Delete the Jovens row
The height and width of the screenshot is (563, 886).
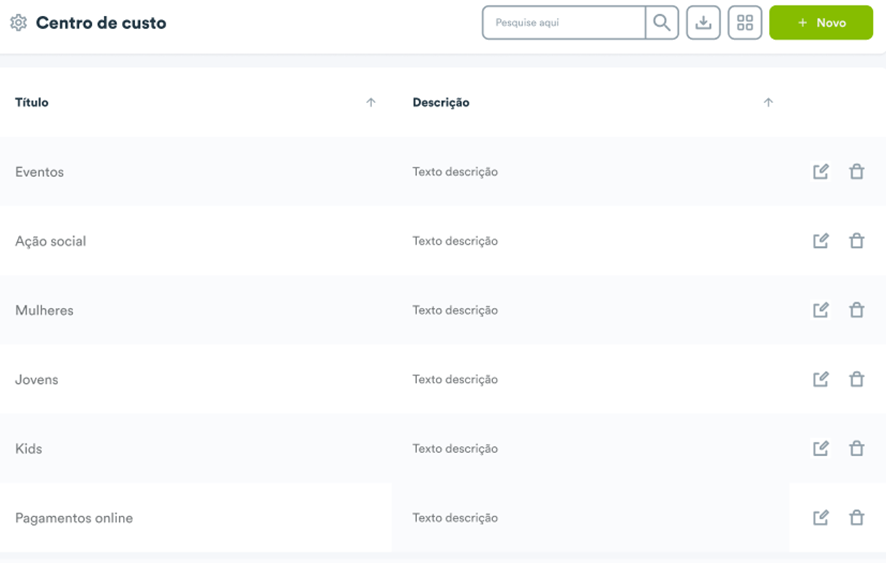857,379
